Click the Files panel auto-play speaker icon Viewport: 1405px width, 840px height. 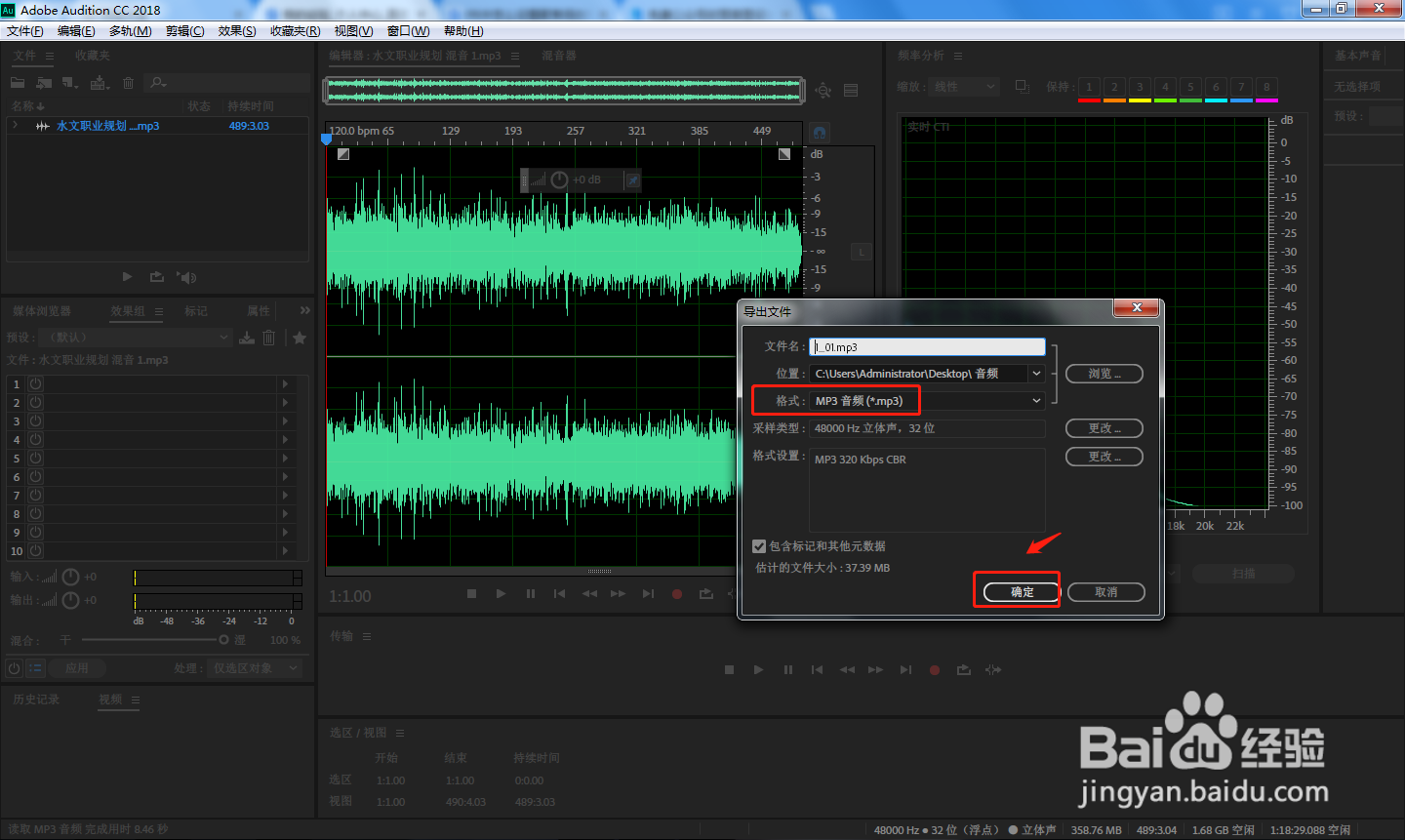(x=186, y=277)
